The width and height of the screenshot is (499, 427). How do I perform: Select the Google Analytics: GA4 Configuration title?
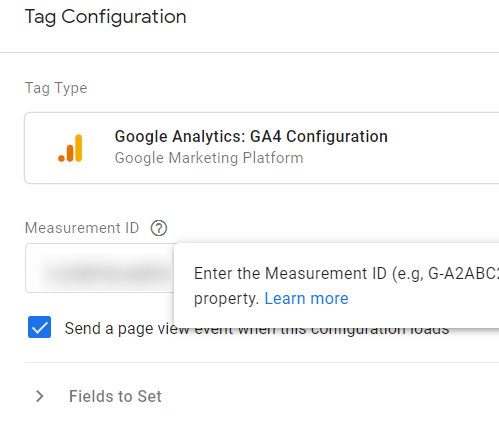point(251,136)
